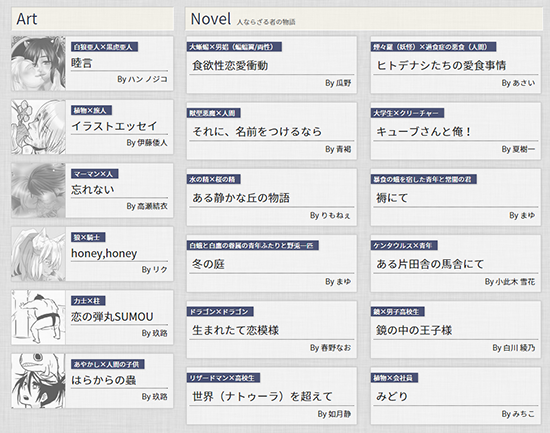Open the novel 食欲性恋愛衝動
Viewport: 550px width, 433px height.
[230, 66]
